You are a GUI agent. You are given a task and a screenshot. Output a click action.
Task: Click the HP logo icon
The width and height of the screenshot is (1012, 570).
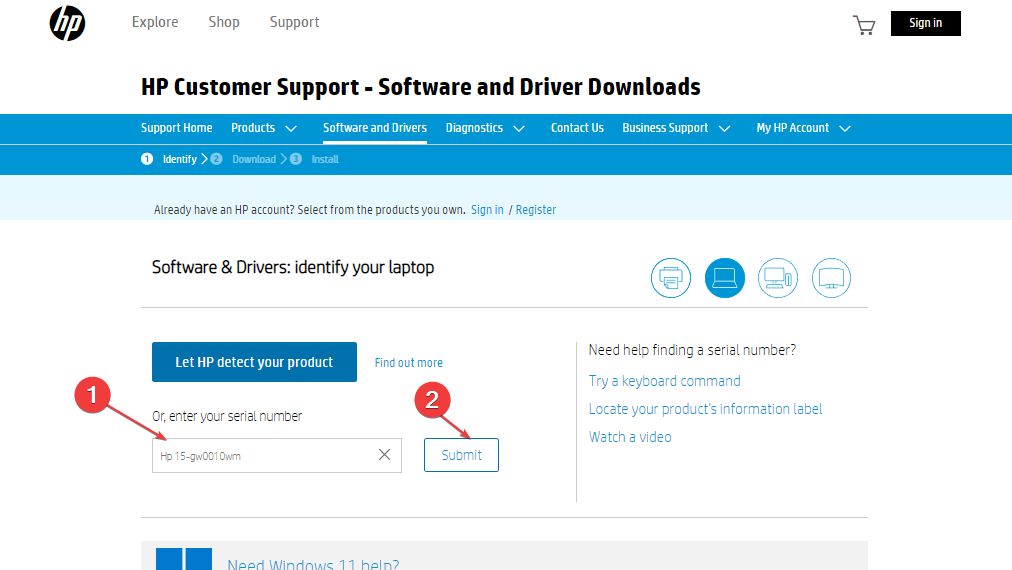tap(68, 23)
